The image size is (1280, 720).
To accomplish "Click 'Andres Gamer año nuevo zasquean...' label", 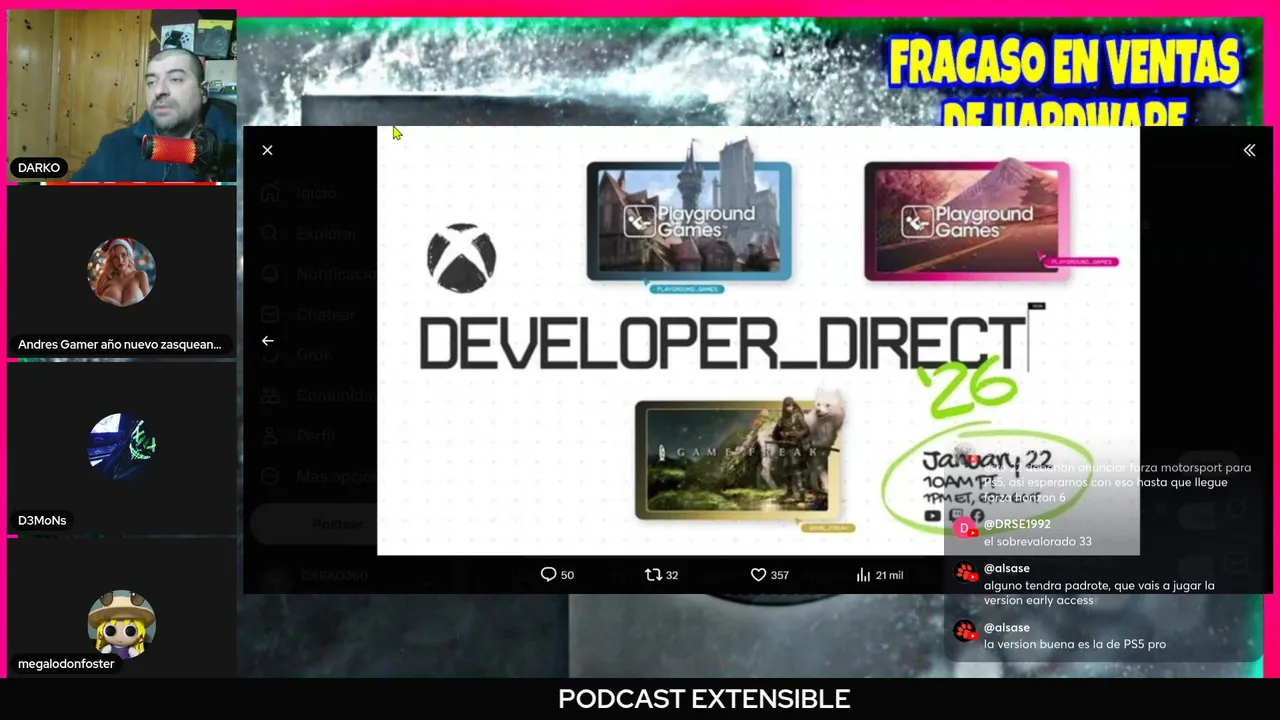I will coord(120,345).
